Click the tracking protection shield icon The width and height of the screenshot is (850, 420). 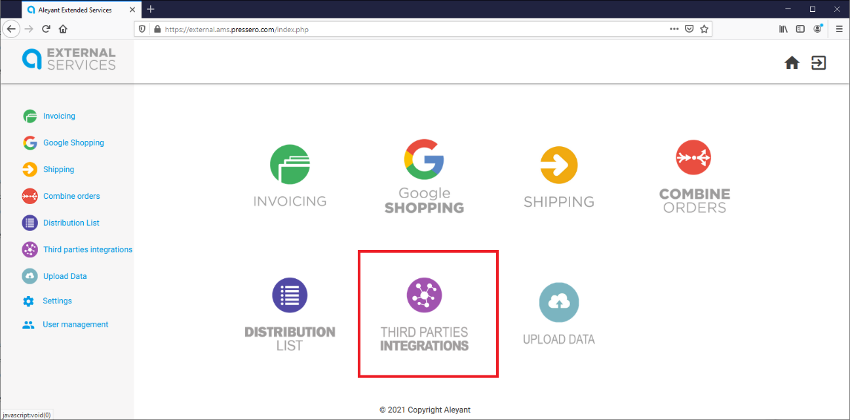point(143,29)
